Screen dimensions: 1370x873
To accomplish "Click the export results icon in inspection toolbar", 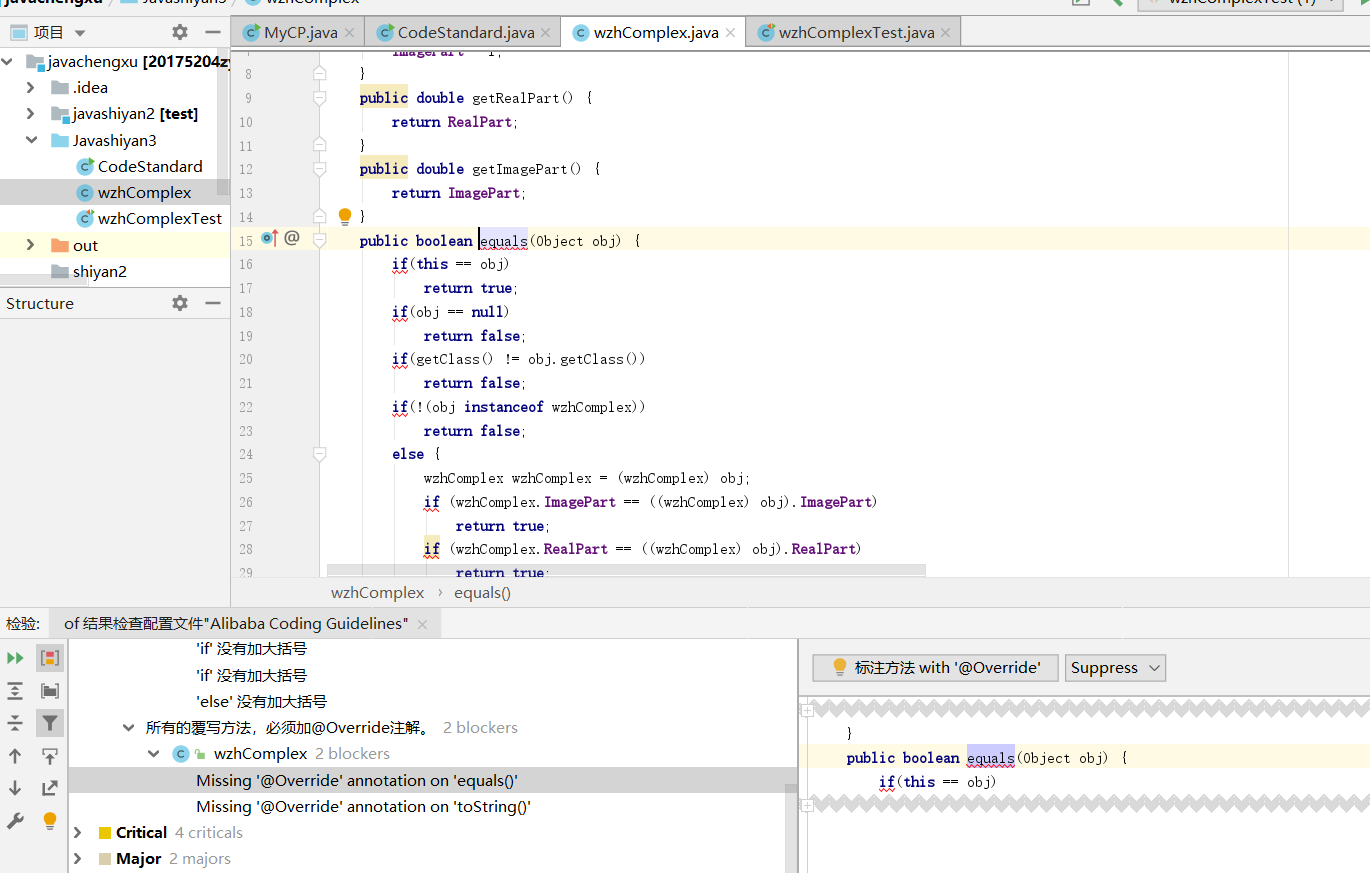I will (x=50, y=788).
